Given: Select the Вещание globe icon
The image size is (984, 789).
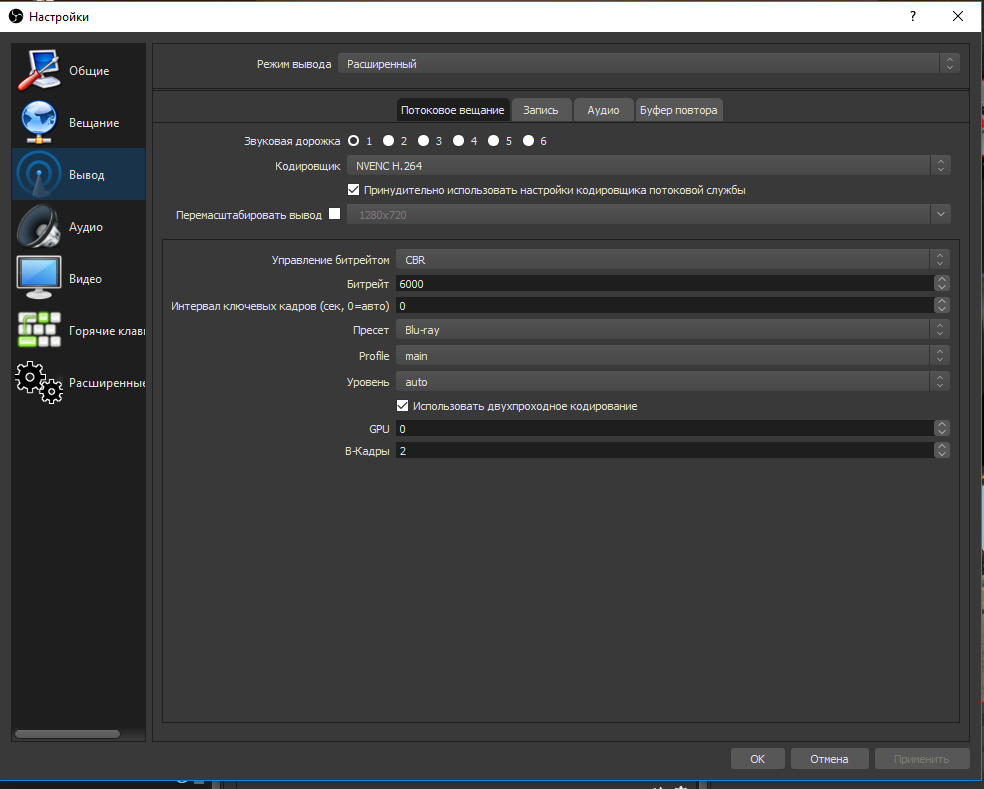Looking at the screenshot, I should click(x=39, y=122).
